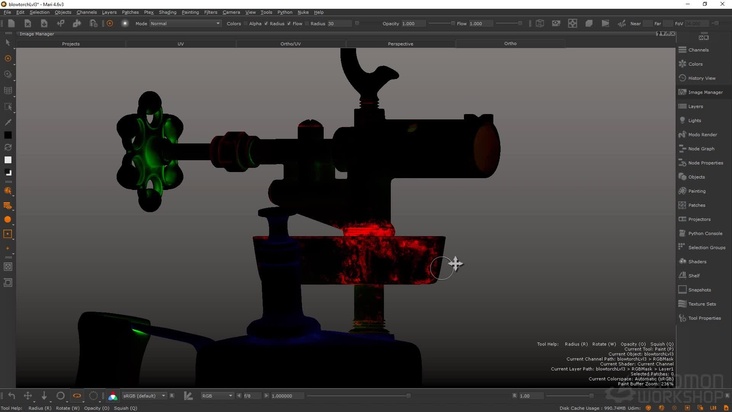Switch to the Ortho/UV view tab
Image resolution: width=732 pixels, height=412 pixels.
coord(290,43)
